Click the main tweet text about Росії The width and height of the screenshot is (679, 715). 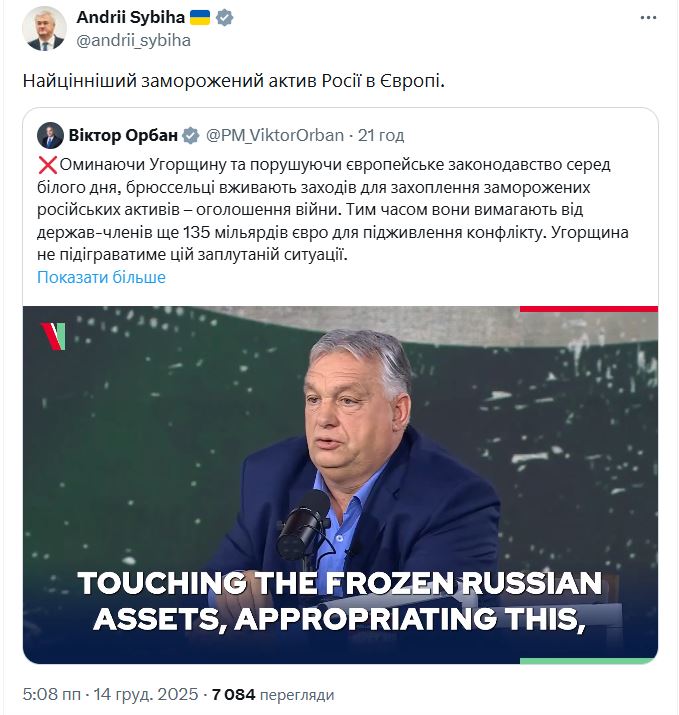(233, 80)
